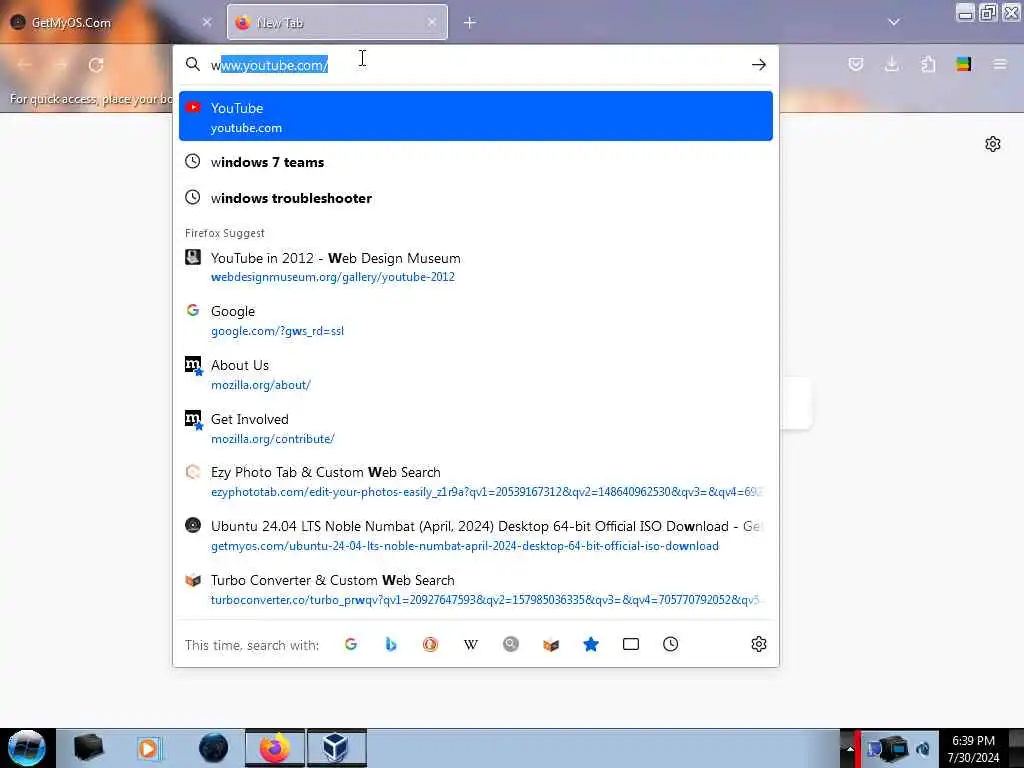Switch to the GetMyOS.Com tab
The height and width of the screenshot is (768, 1024).
click(x=111, y=22)
